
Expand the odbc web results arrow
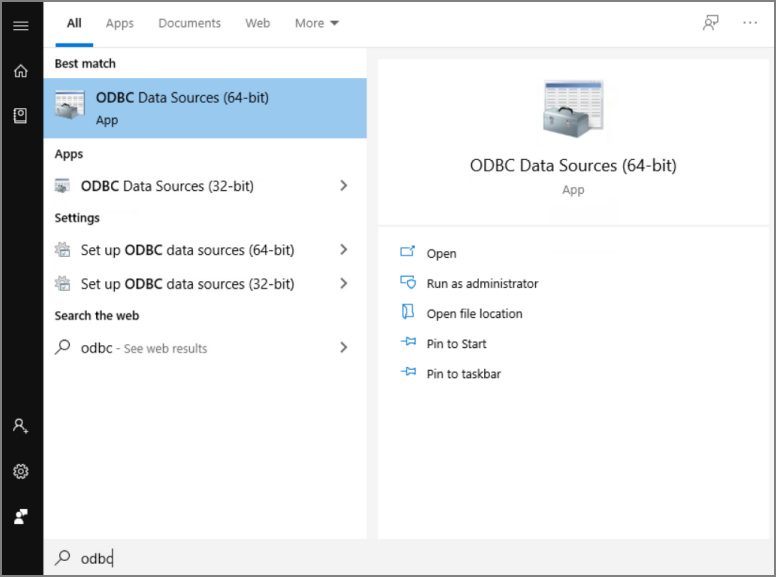click(344, 348)
